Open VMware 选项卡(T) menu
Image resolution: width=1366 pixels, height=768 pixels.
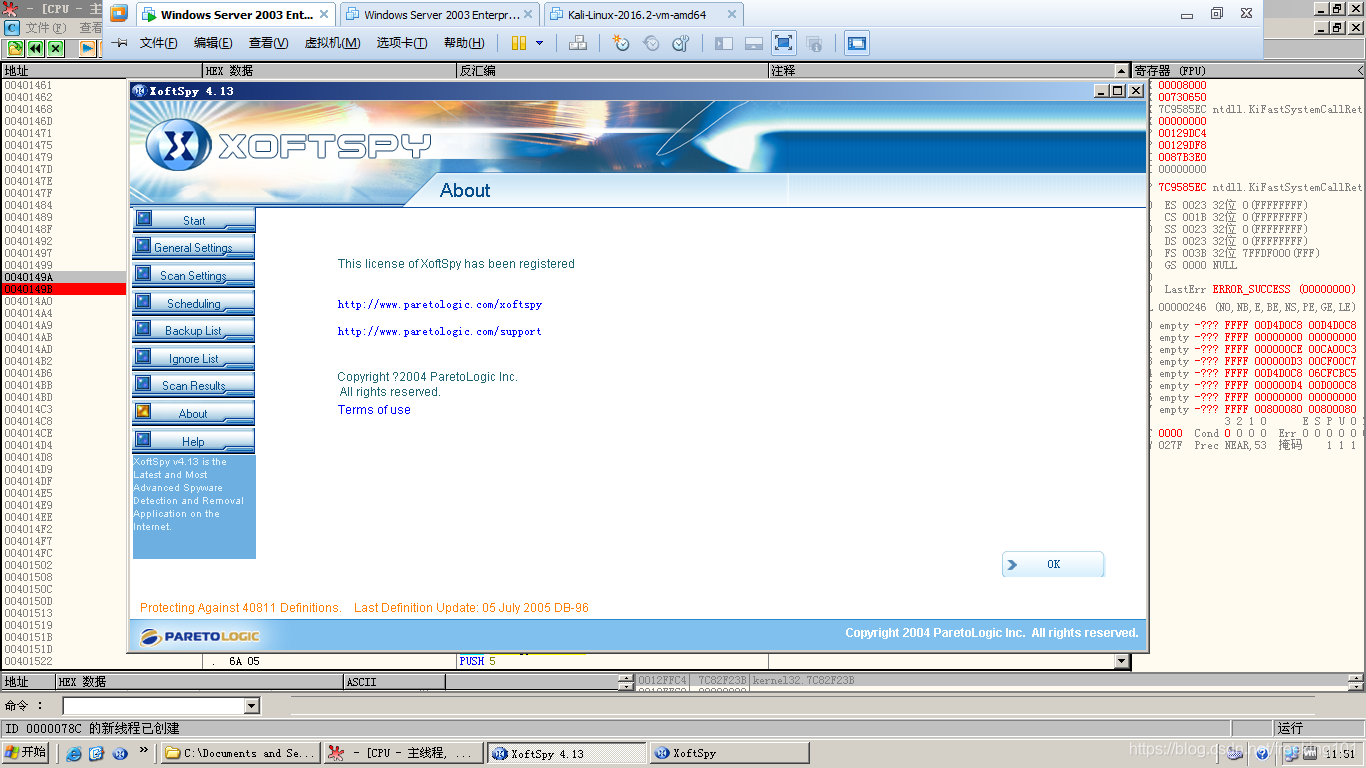pos(402,43)
